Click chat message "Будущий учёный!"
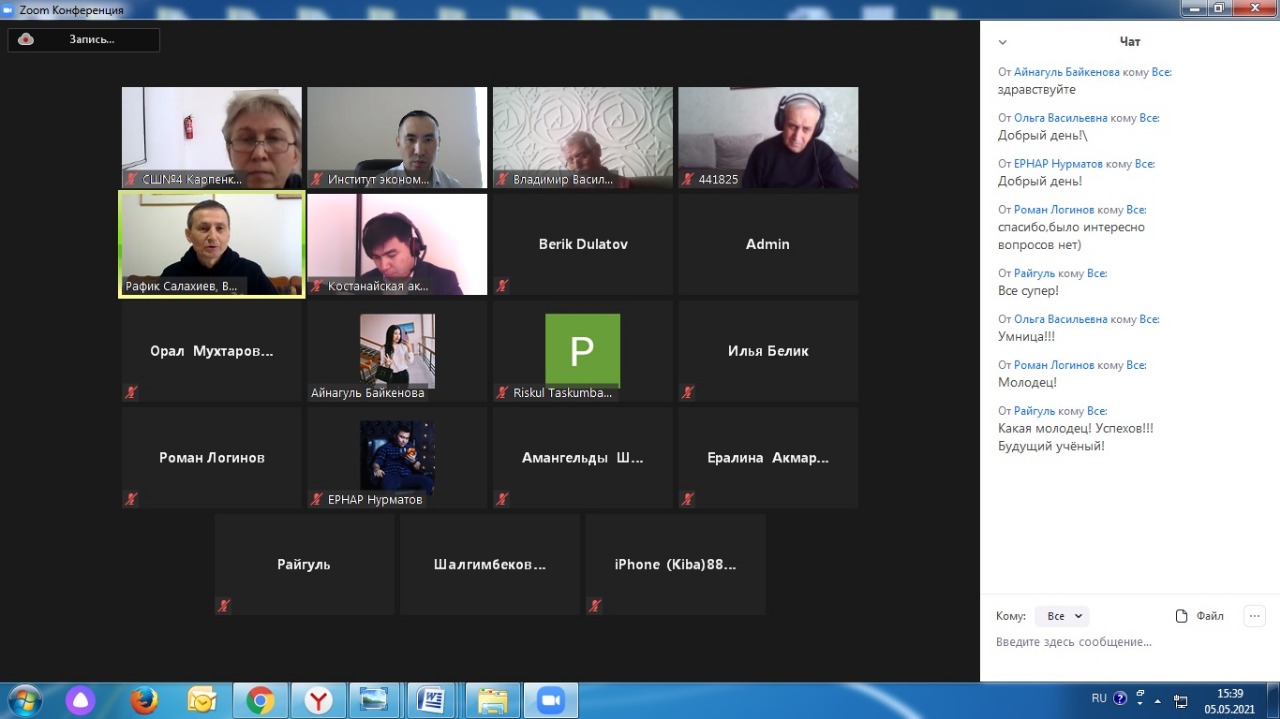This screenshot has width=1280, height=719. pyautogui.click(x=1051, y=446)
